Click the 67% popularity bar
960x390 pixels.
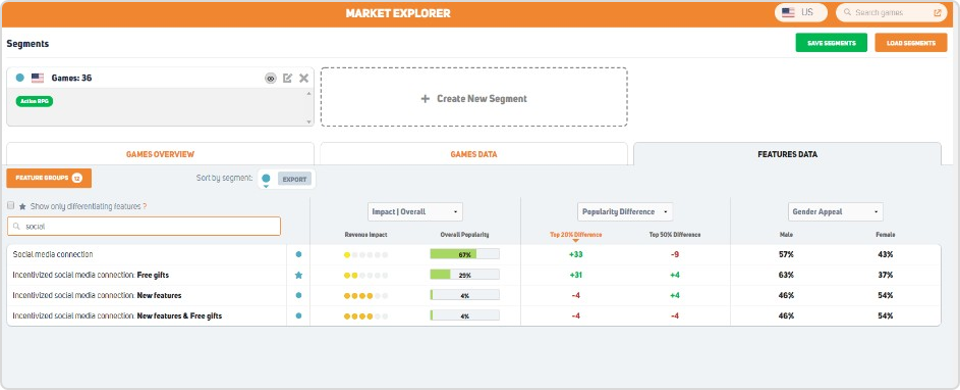coord(465,254)
